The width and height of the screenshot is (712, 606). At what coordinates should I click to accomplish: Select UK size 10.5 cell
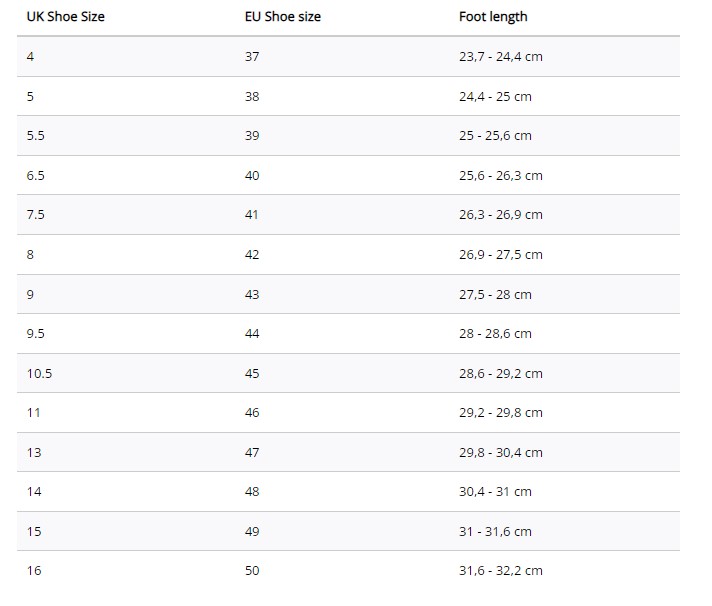coord(39,373)
